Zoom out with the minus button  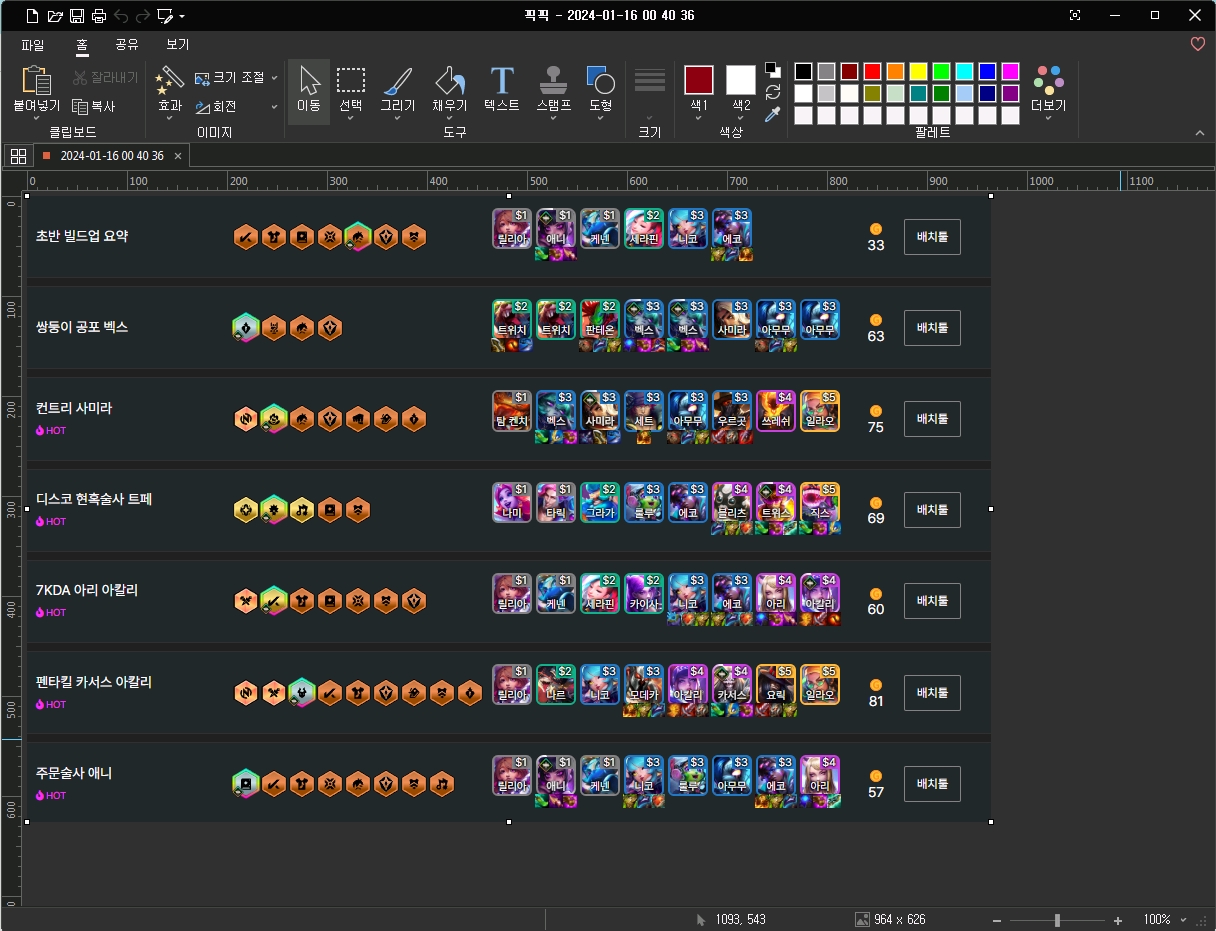[996, 920]
